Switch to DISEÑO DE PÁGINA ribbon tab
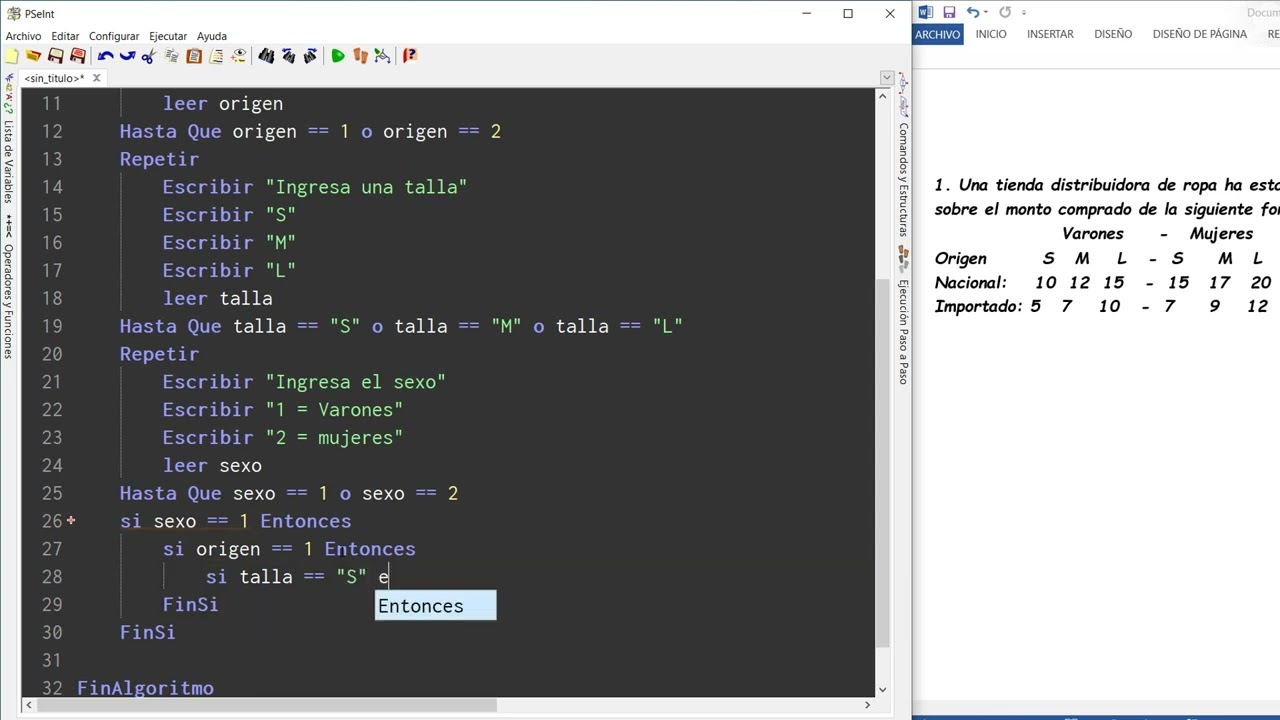 1199,34
